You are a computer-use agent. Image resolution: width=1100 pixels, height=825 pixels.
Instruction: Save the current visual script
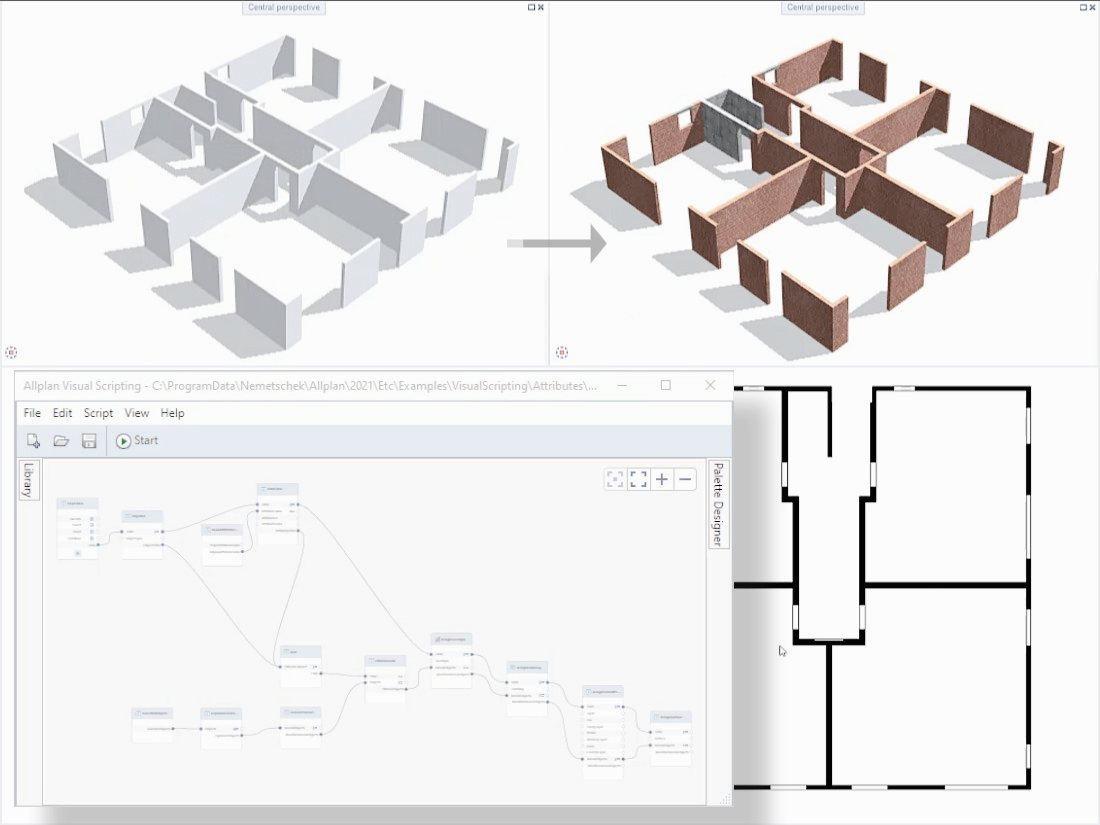(88, 440)
